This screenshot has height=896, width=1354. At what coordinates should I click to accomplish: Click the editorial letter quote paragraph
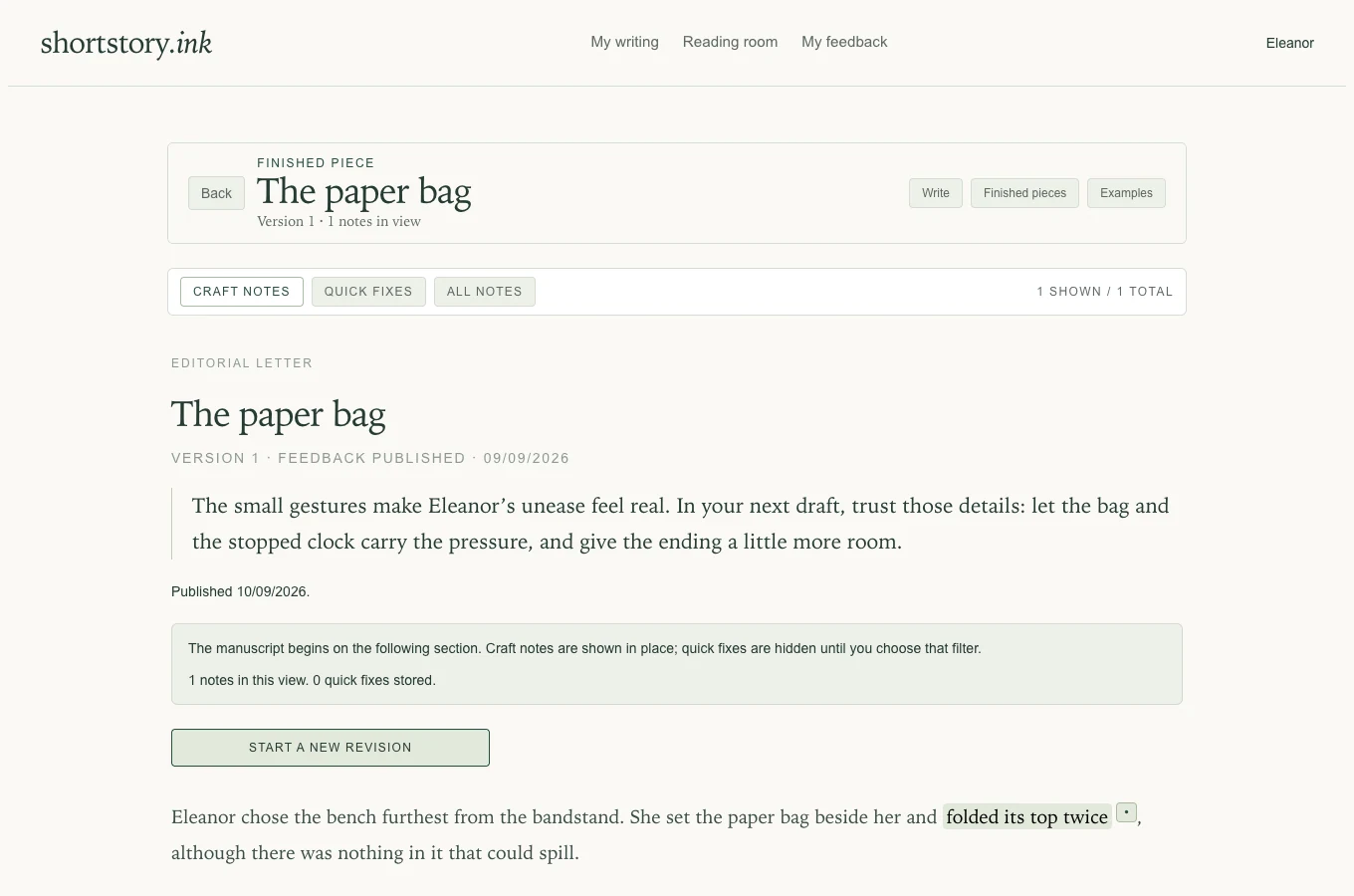pyautogui.click(x=677, y=524)
